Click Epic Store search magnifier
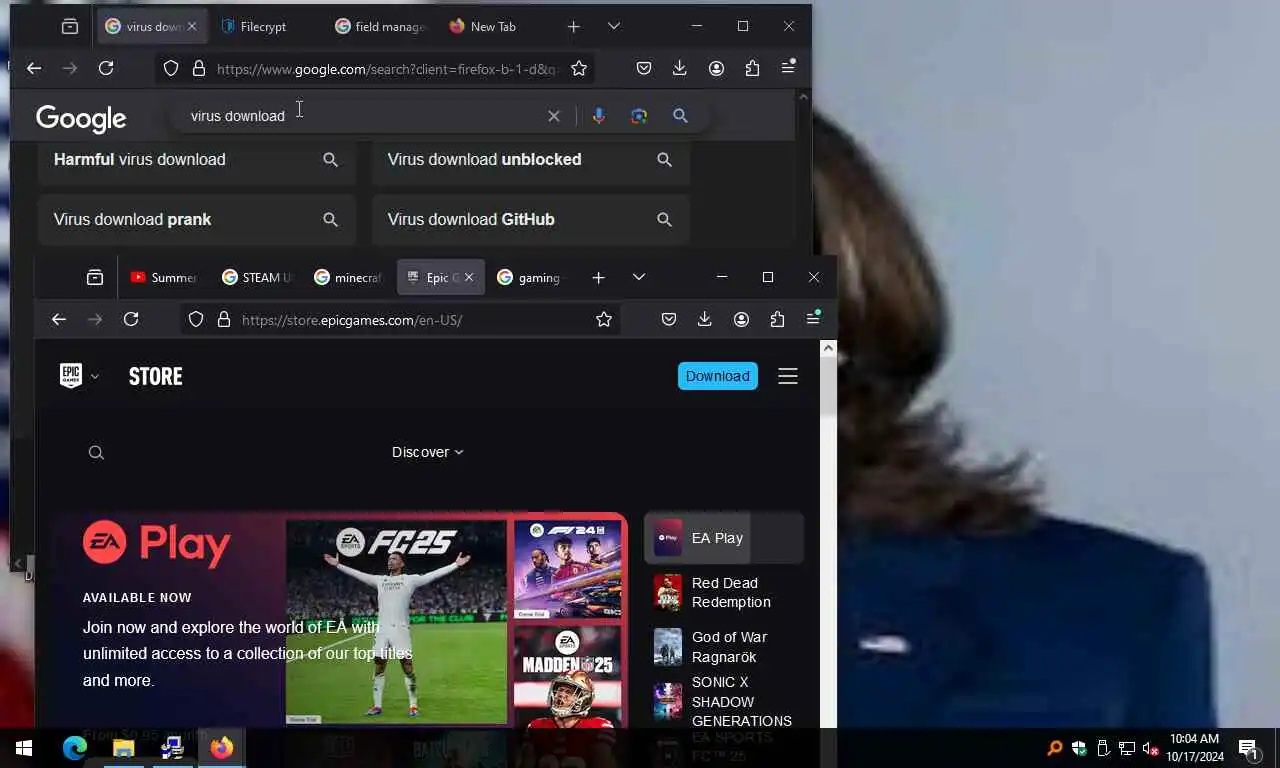The width and height of the screenshot is (1280, 768). (x=96, y=453)
